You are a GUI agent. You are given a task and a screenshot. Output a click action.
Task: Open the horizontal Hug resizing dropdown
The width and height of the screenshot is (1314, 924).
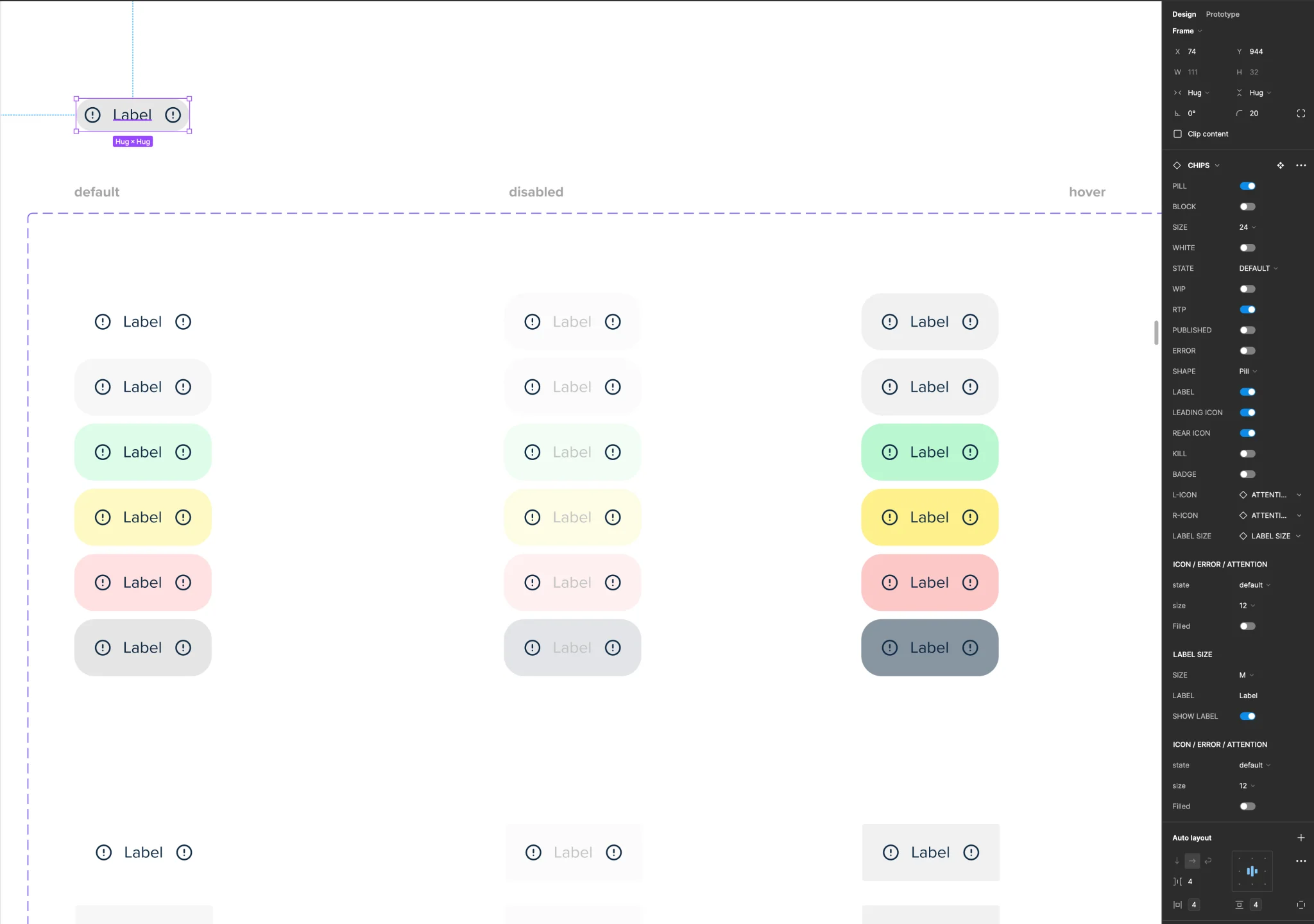[1197, 93]
